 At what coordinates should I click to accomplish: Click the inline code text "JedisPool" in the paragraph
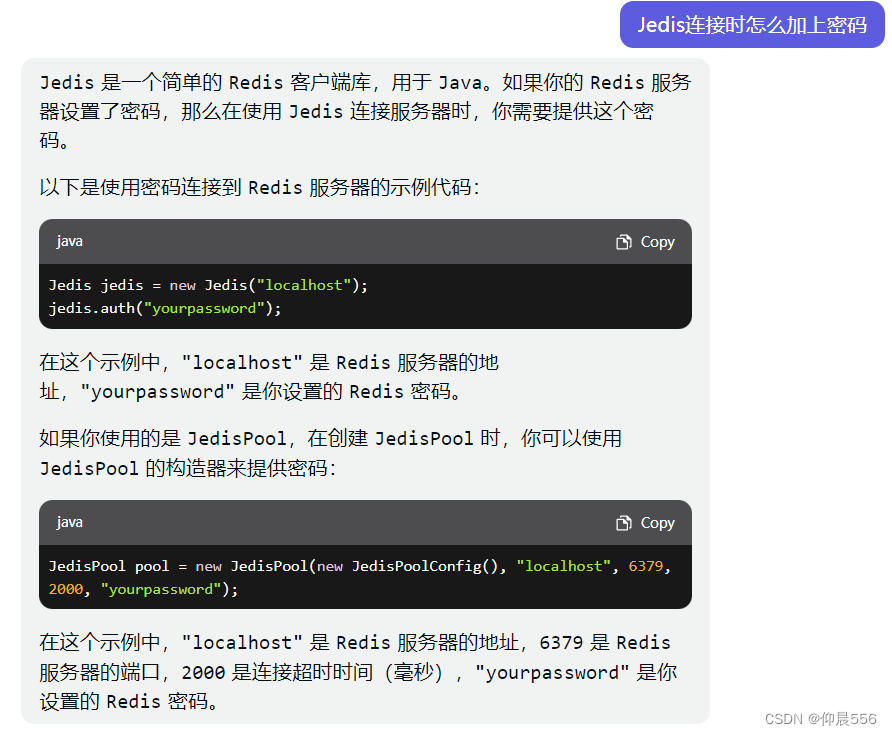(237, 438)
